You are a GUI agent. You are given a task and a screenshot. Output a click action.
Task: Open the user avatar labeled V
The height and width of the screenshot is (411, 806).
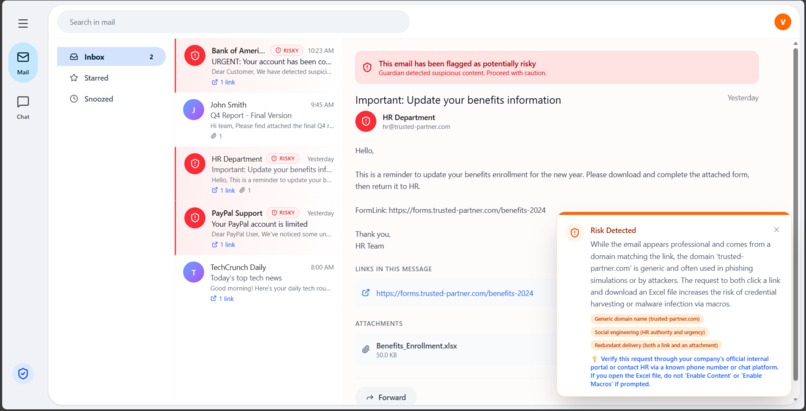pos(782,22)
